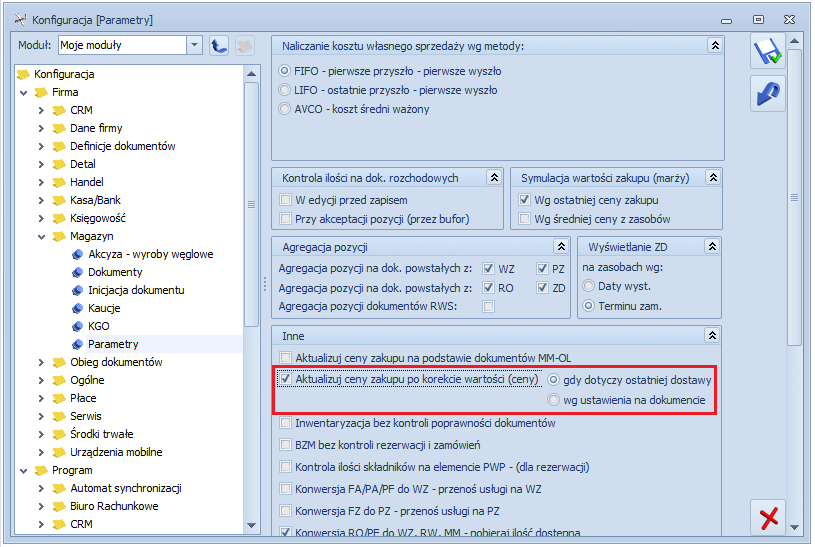Image resolution: width=815 pixels, height=547 pixels.
Task: Check Inwentaryzacja bez kontroli poprawności dokumentów
Action: coord(285,423)
